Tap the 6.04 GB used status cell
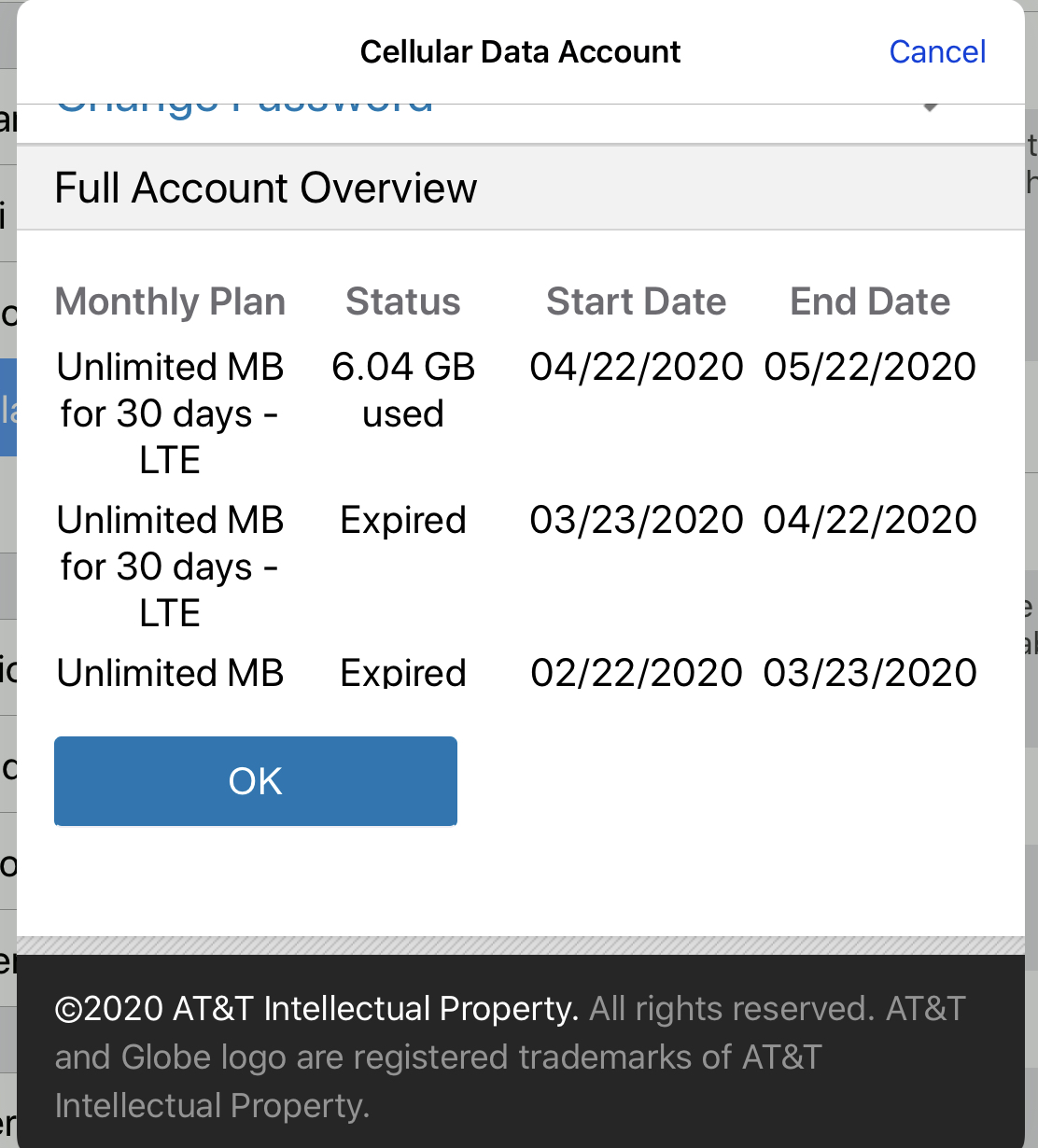Screen dimensions: 1038x1148 click(403, 389)
